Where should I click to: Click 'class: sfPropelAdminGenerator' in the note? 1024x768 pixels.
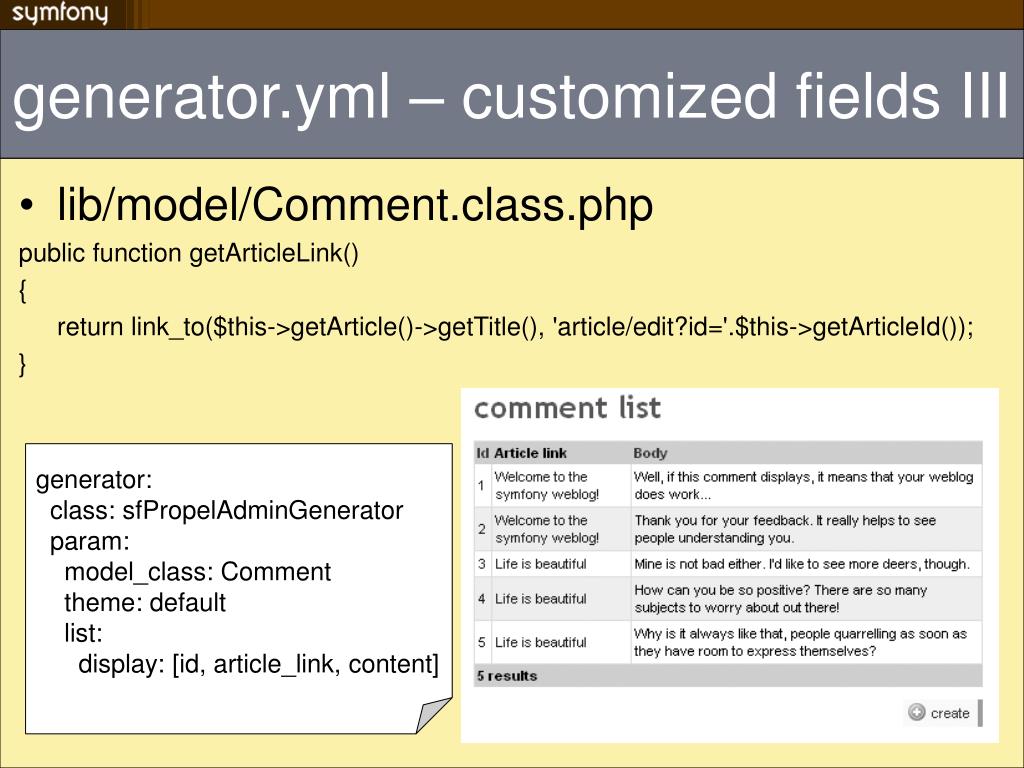click(227, 510)
